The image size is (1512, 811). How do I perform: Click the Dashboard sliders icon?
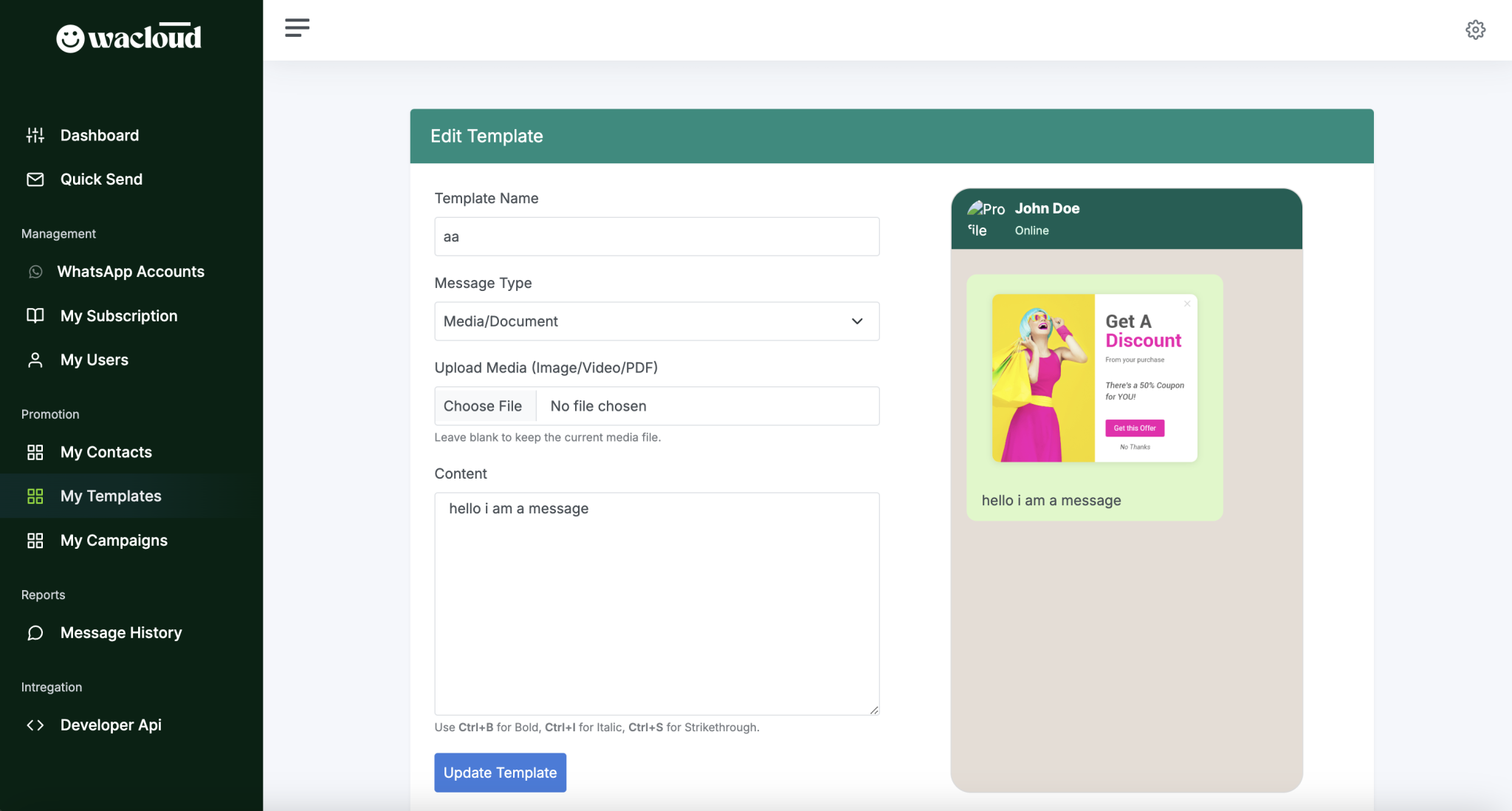coord(35,135)
